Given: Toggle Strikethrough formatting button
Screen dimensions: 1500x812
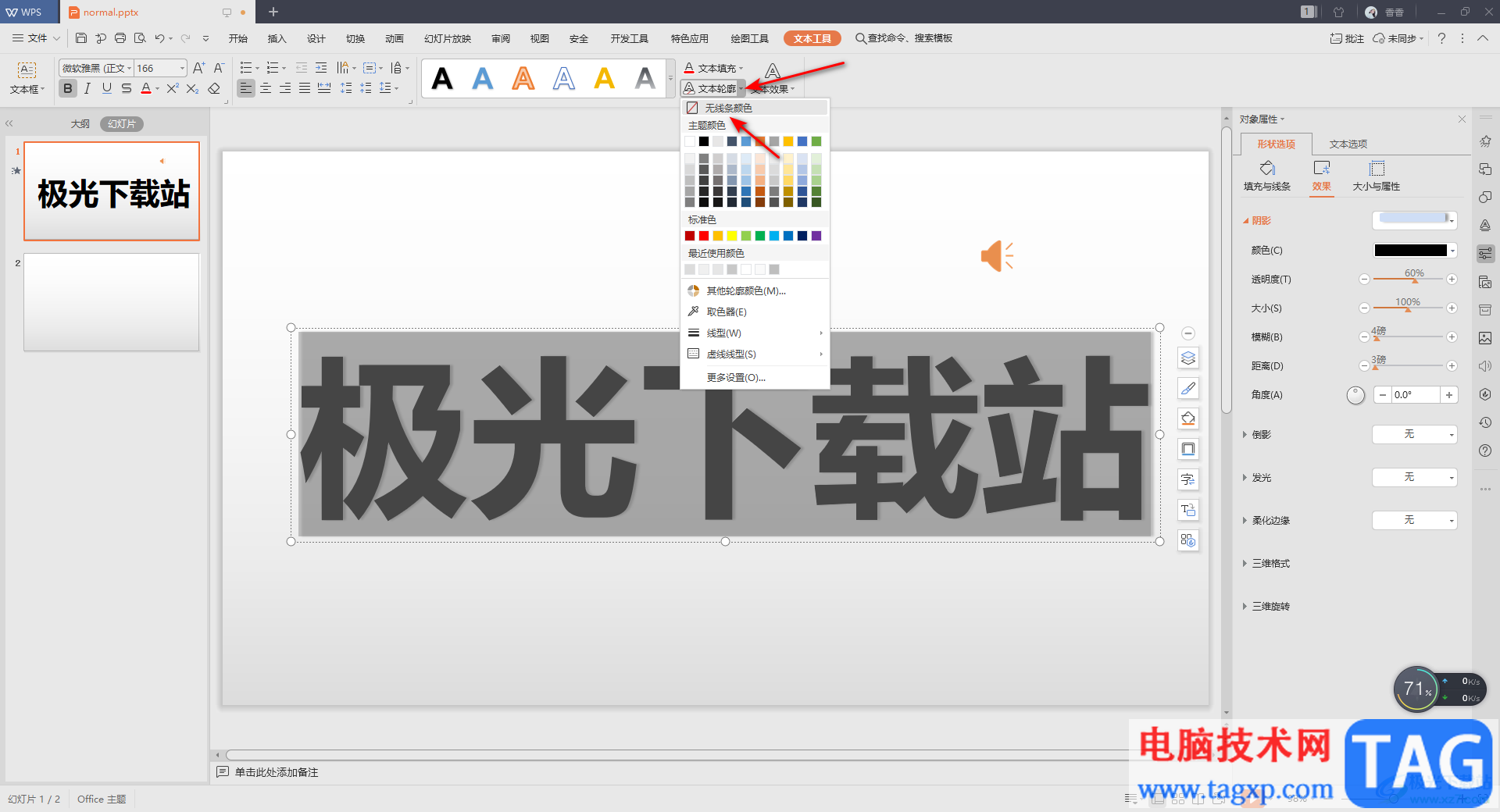Looking at the screenshot, I should (127, 88).
